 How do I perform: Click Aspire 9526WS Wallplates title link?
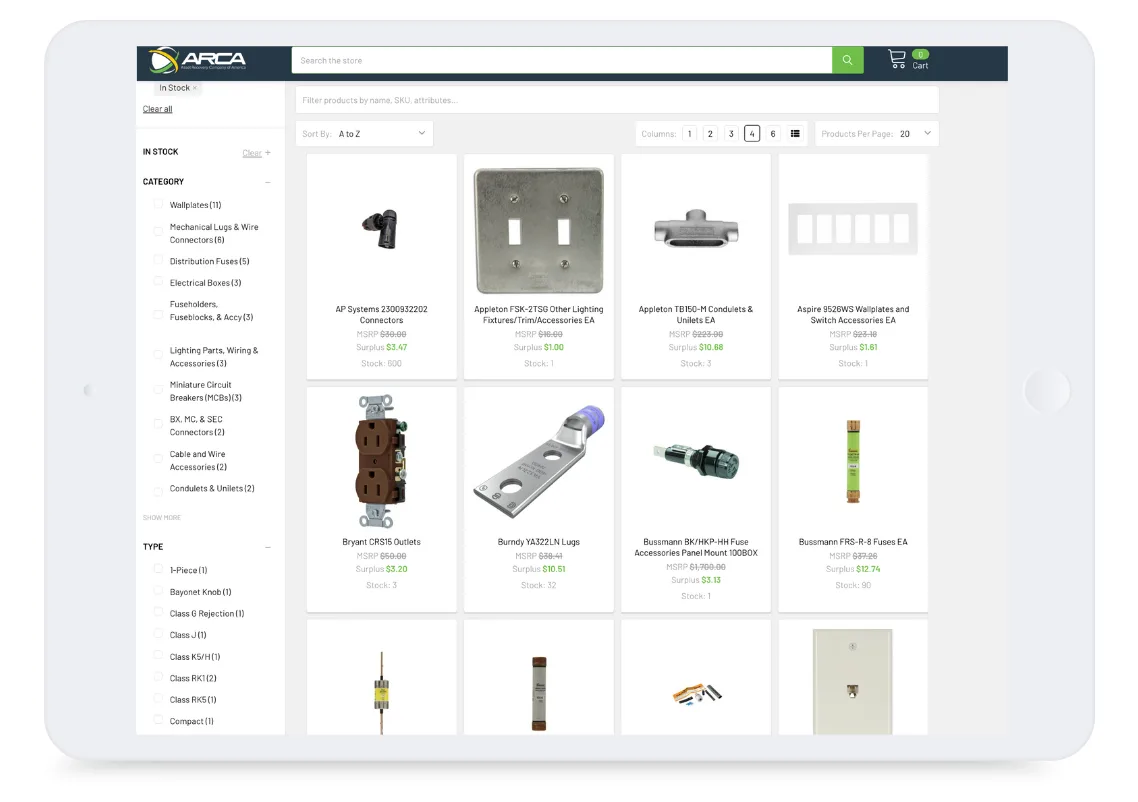(x=853, y=314)
